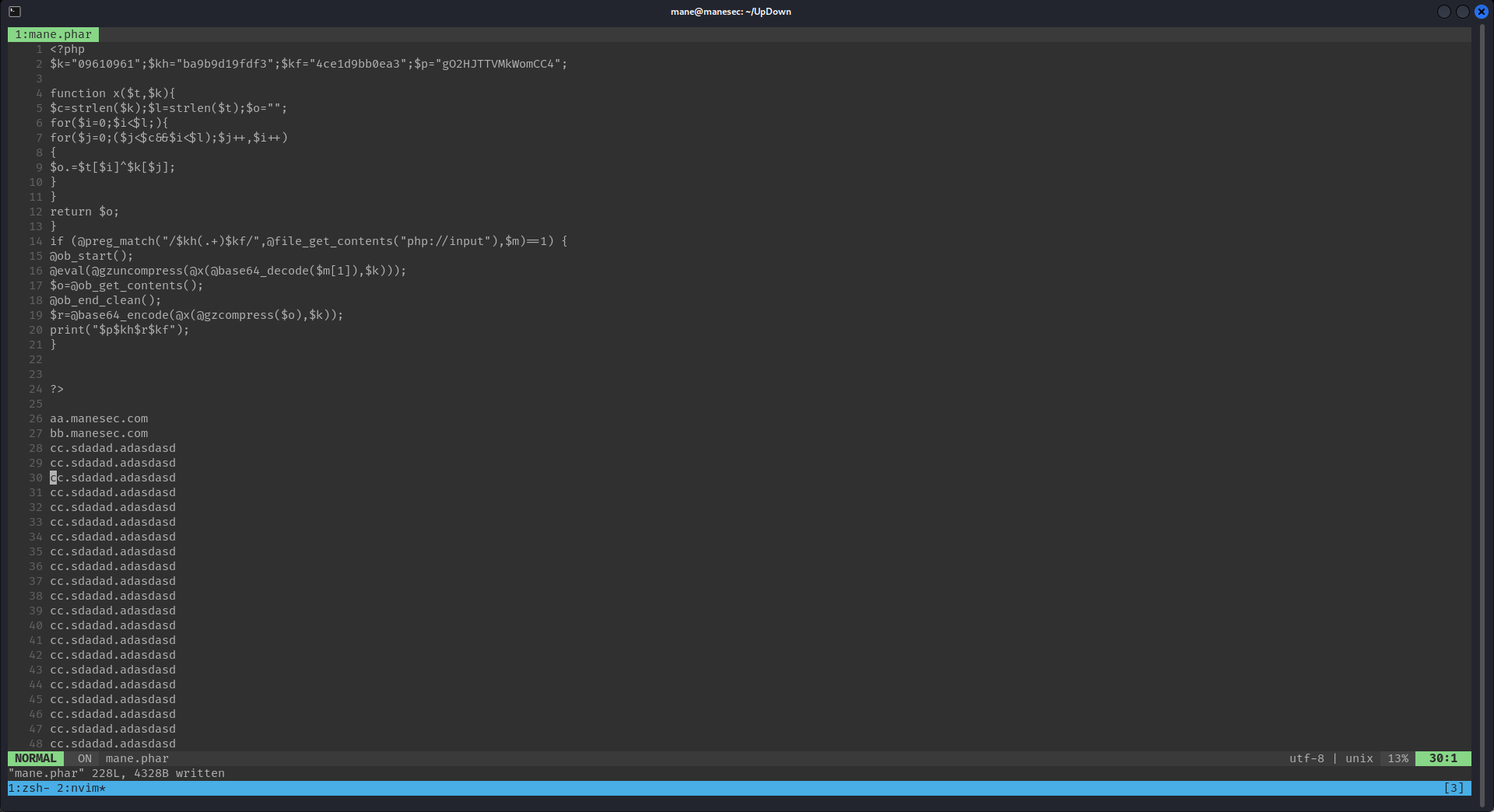Minimize the terminal window

pyautogui.click(x=1443, y=12)
